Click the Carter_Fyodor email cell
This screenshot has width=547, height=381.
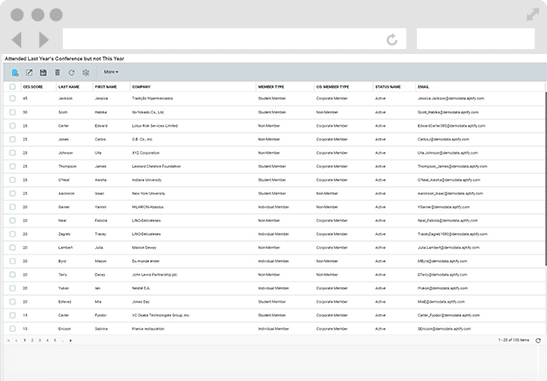click(x=449, y=315)
